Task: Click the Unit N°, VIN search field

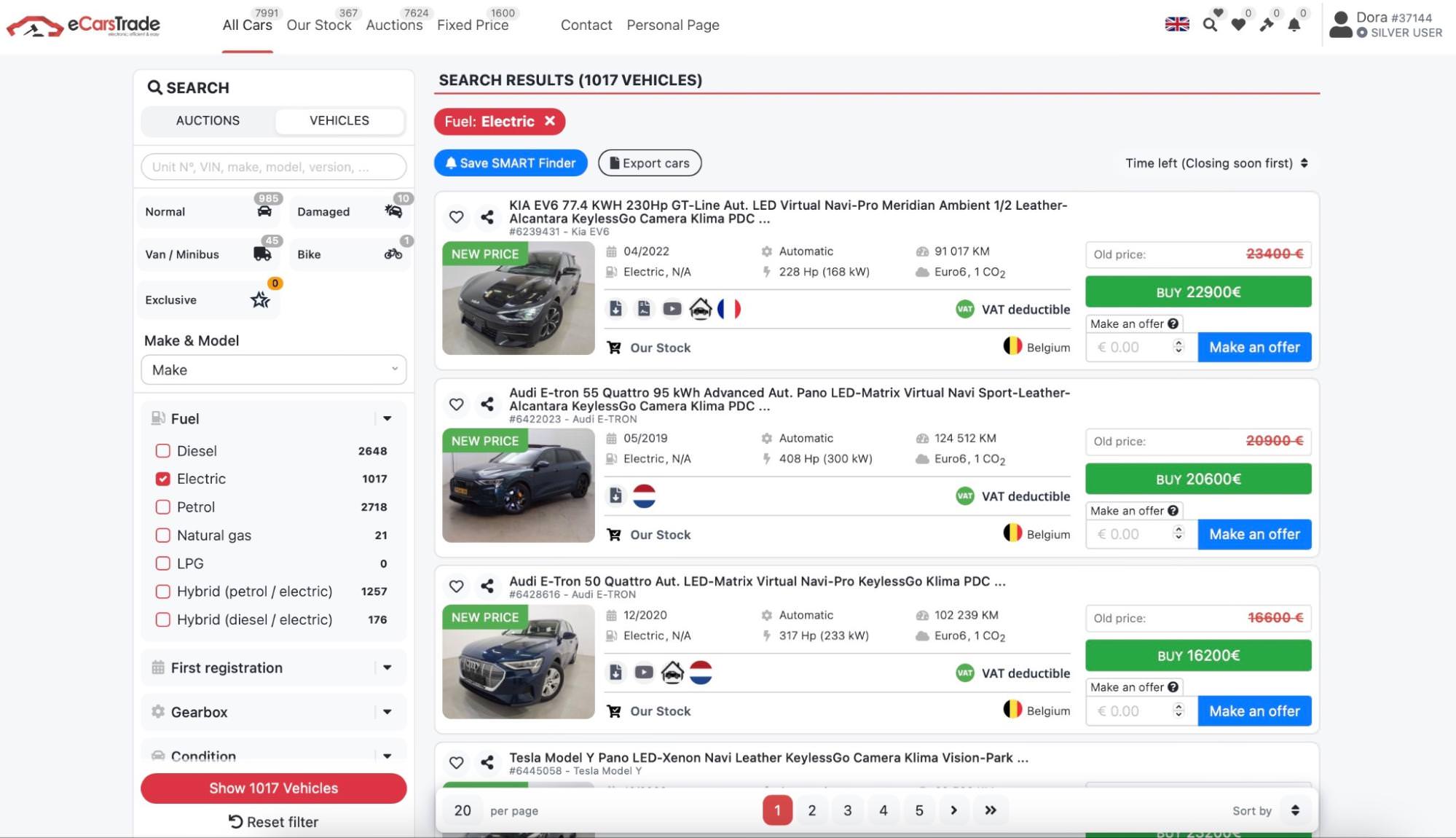Action: (x=273, y=167)
